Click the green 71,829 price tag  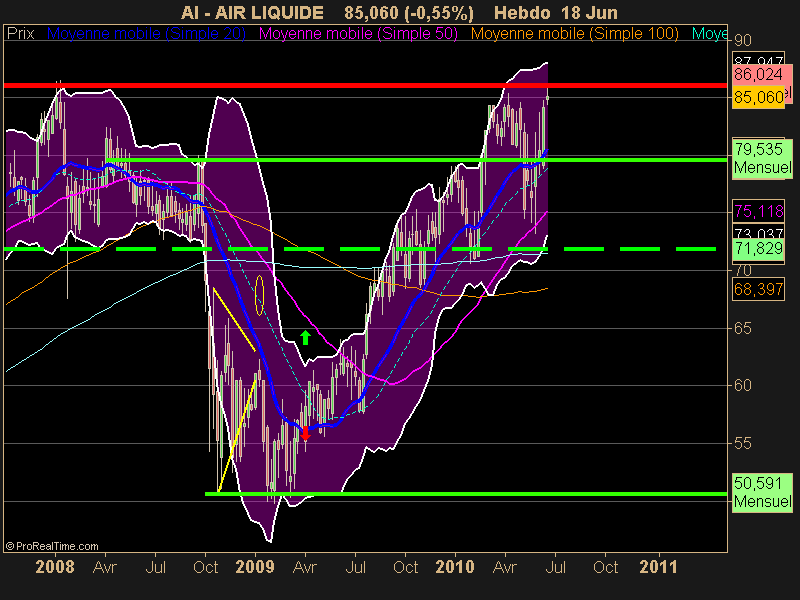click(758, 249)
